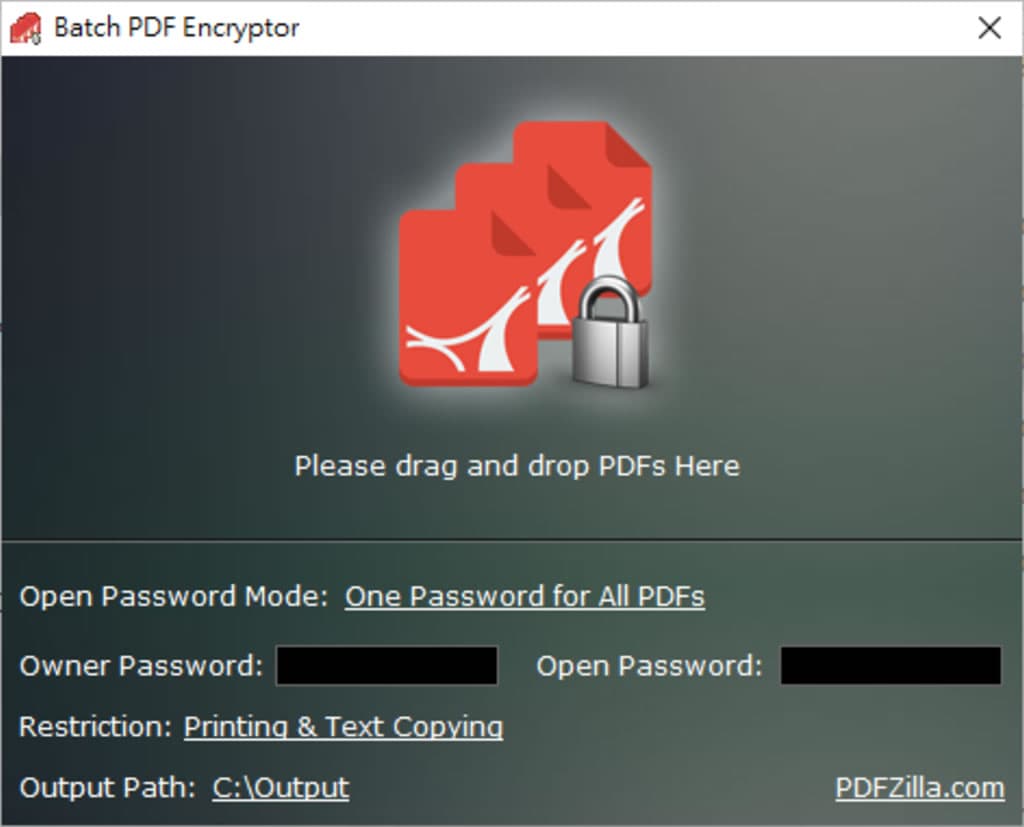Close the Batch PDF Encryptor window

(x=989, y=28)
